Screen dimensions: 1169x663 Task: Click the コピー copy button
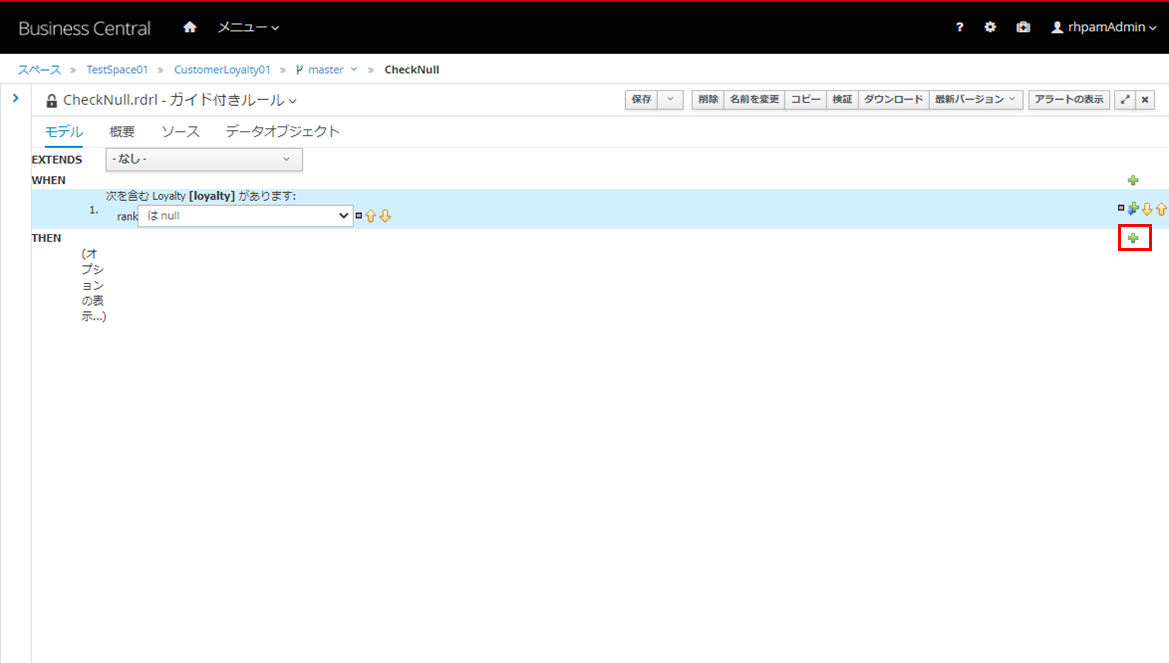(x=805, y=99)
